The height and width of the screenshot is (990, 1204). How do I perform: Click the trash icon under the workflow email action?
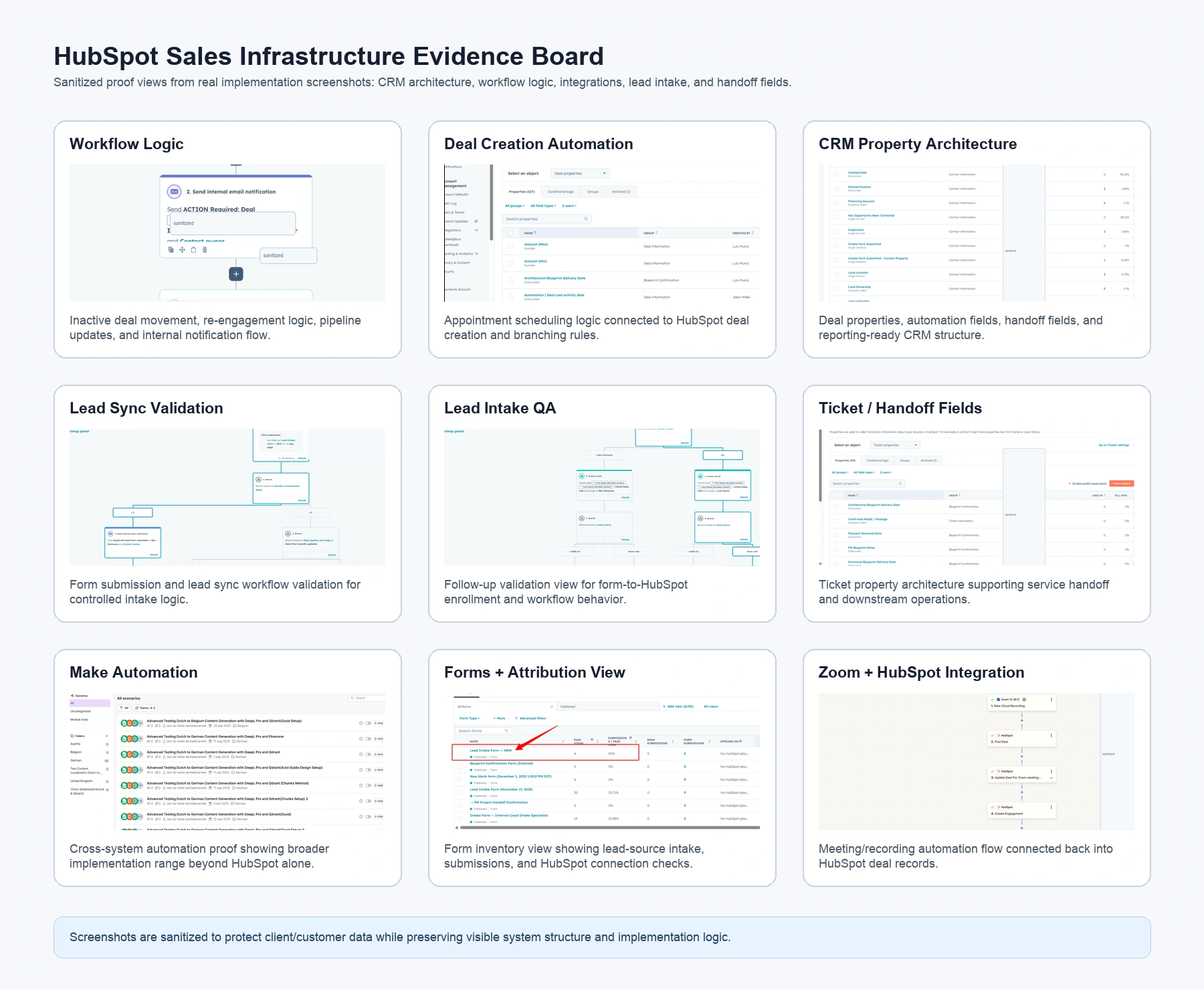(x=205, y=250)
